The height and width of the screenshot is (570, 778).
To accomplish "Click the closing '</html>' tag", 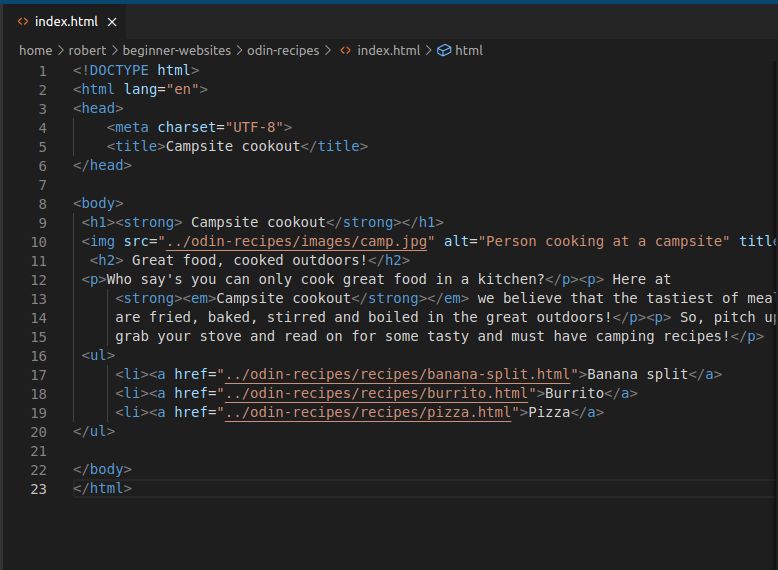I will pos(102,488).
